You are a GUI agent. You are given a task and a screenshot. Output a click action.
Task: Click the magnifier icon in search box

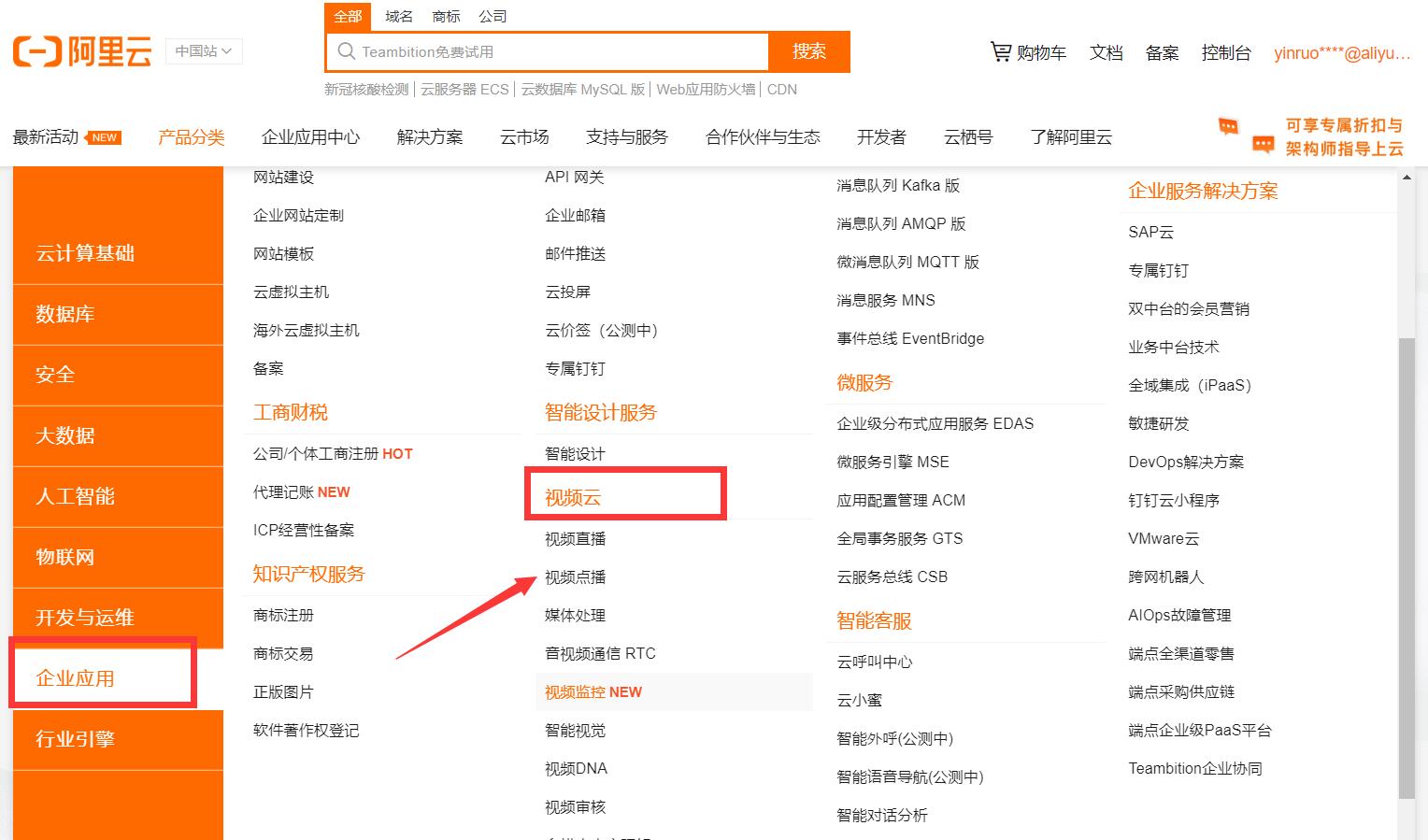[x=347, y=51]
